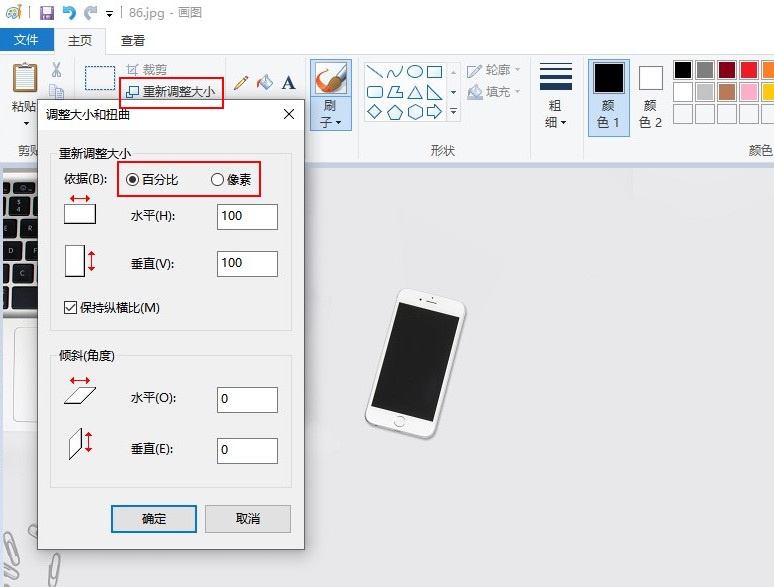Screen dimensions: 774x587
Task: Pick the bright red palette swatch
Action: pos(749,70)
